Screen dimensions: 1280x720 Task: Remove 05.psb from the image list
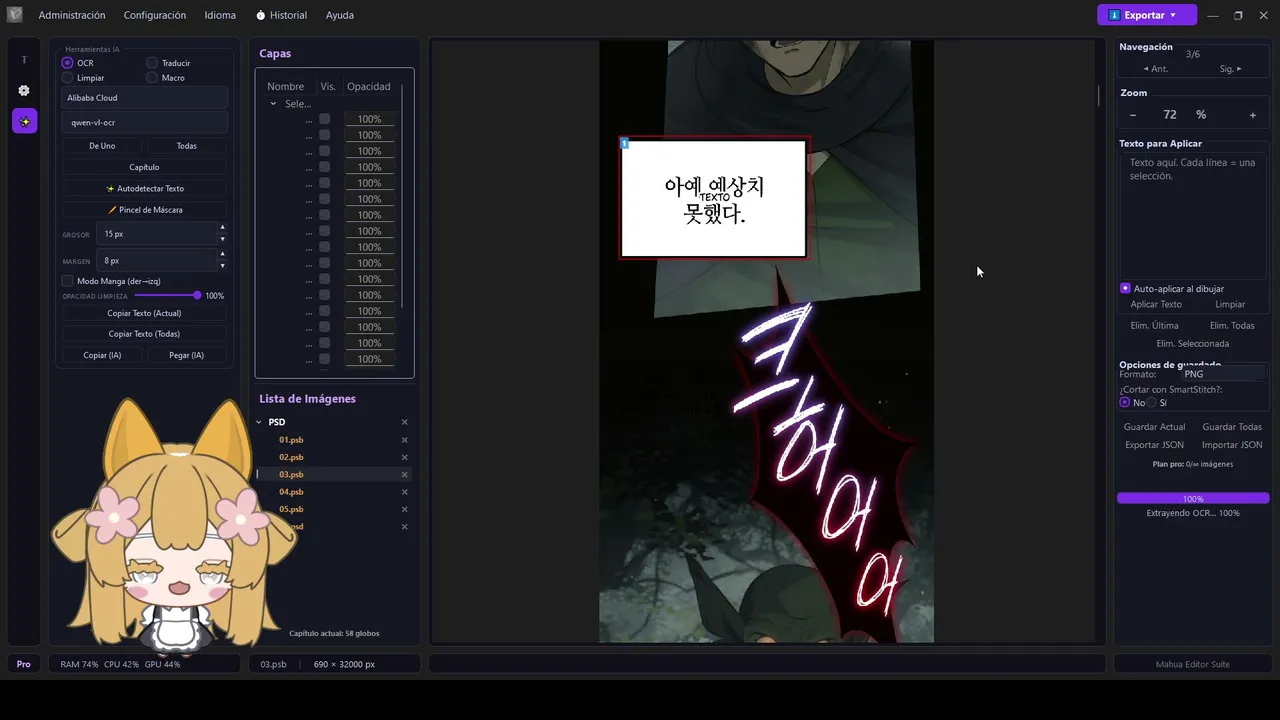coord(405,509)
